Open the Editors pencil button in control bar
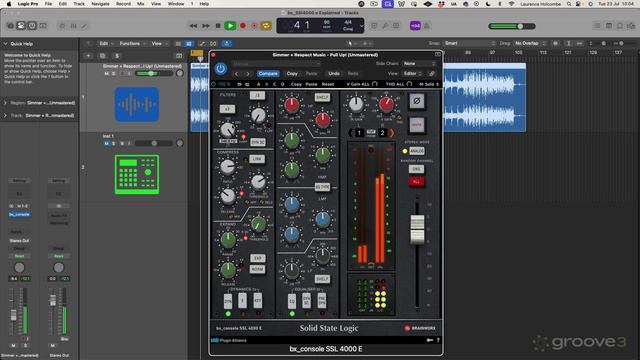Viewport: 640px width, 360px height. tap(84, 26)
